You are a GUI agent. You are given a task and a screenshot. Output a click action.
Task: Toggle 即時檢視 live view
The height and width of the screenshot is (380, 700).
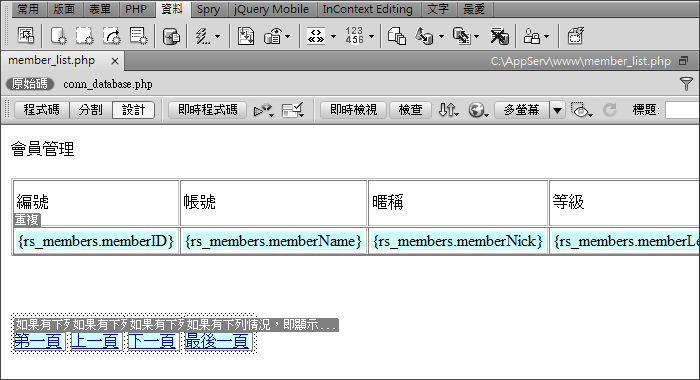point(354,110)
